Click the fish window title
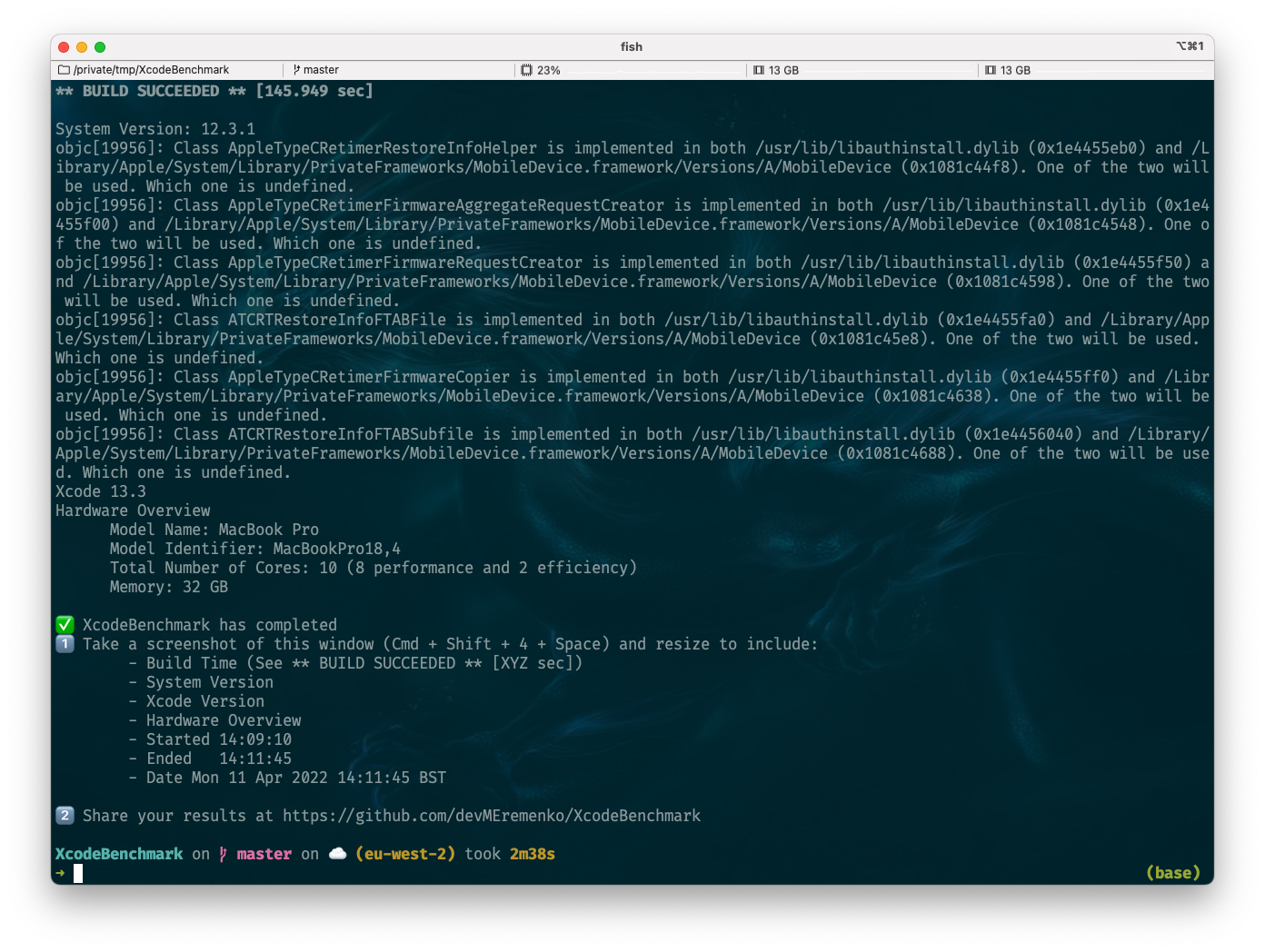This screenshot has width=1265, height=952. (x=631, y=46)
